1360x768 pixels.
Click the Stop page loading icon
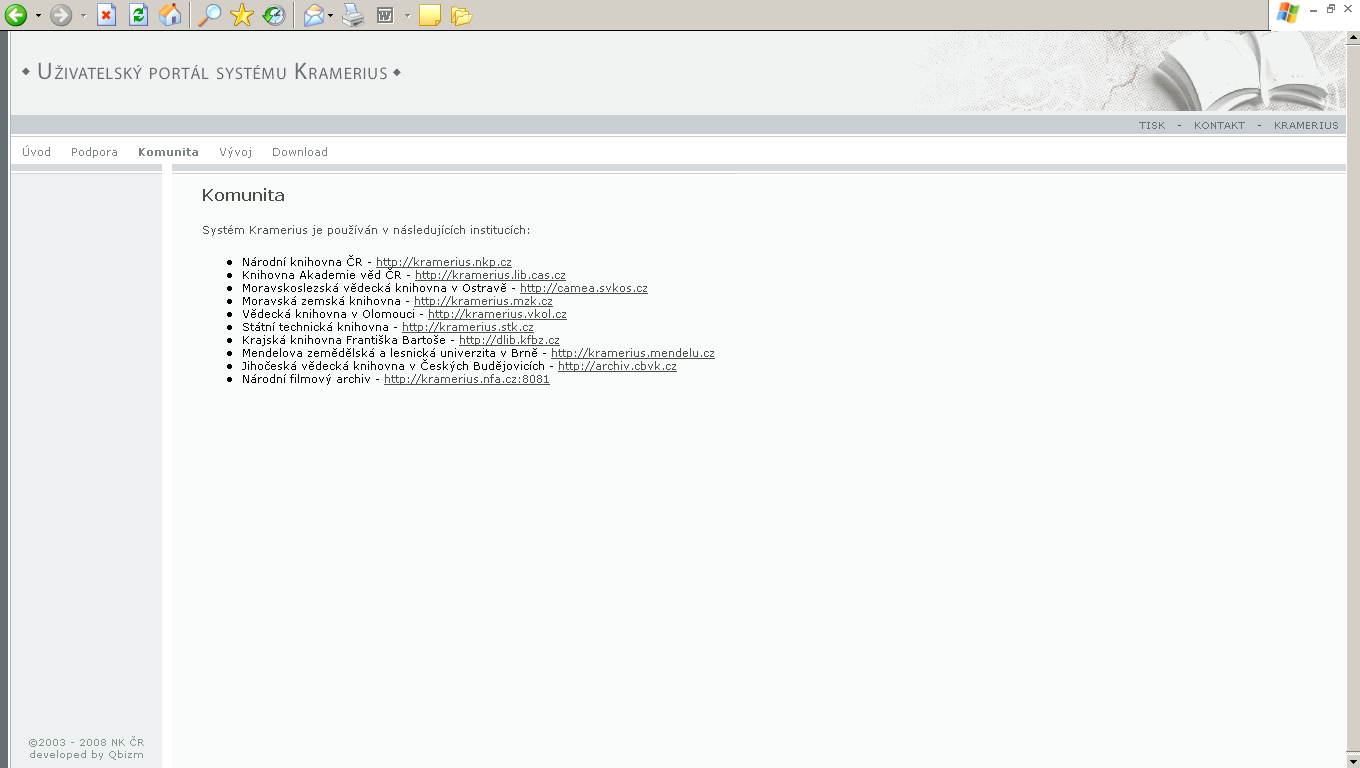pyautogui.click(x=107, y=15)
